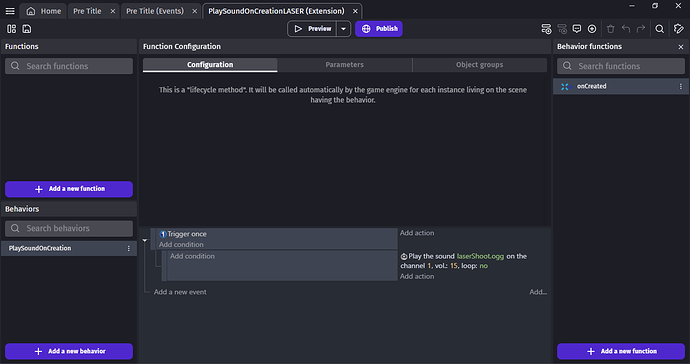This screenshot has height=364, width=690.
Task: Click the trash delete icon
Action: click(610, 29)
